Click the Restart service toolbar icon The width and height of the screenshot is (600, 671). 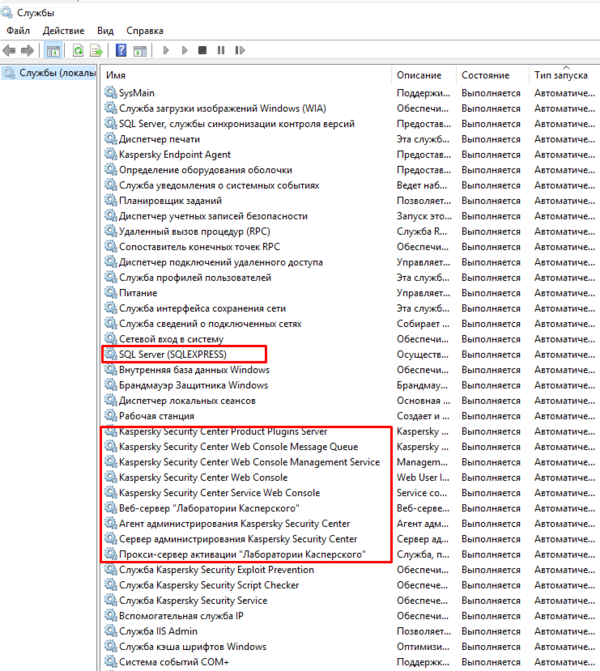tap(238, 50)
